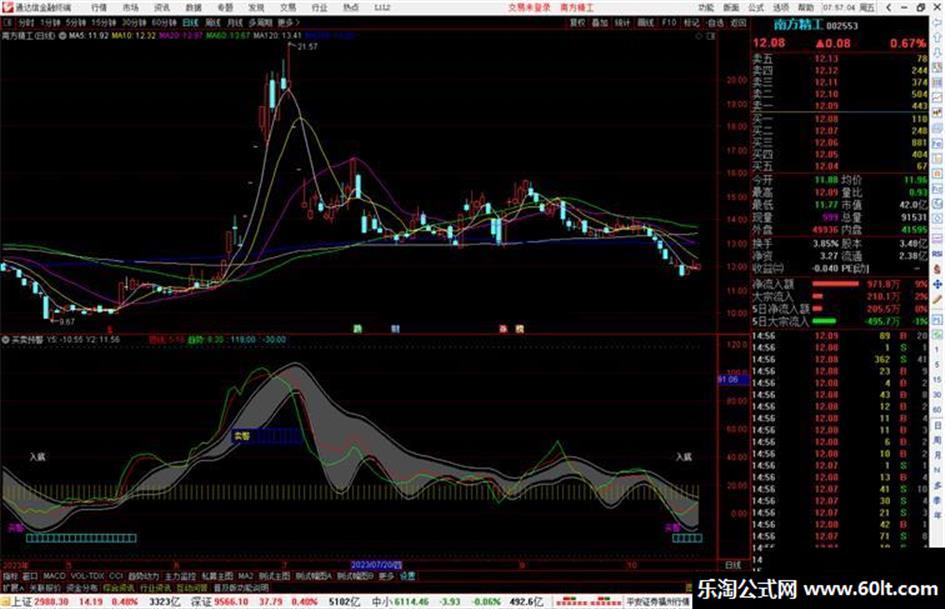Click the 2023/07/20 date marker on timeline
The width and height of the screenshot is (945, 609).
377,565
